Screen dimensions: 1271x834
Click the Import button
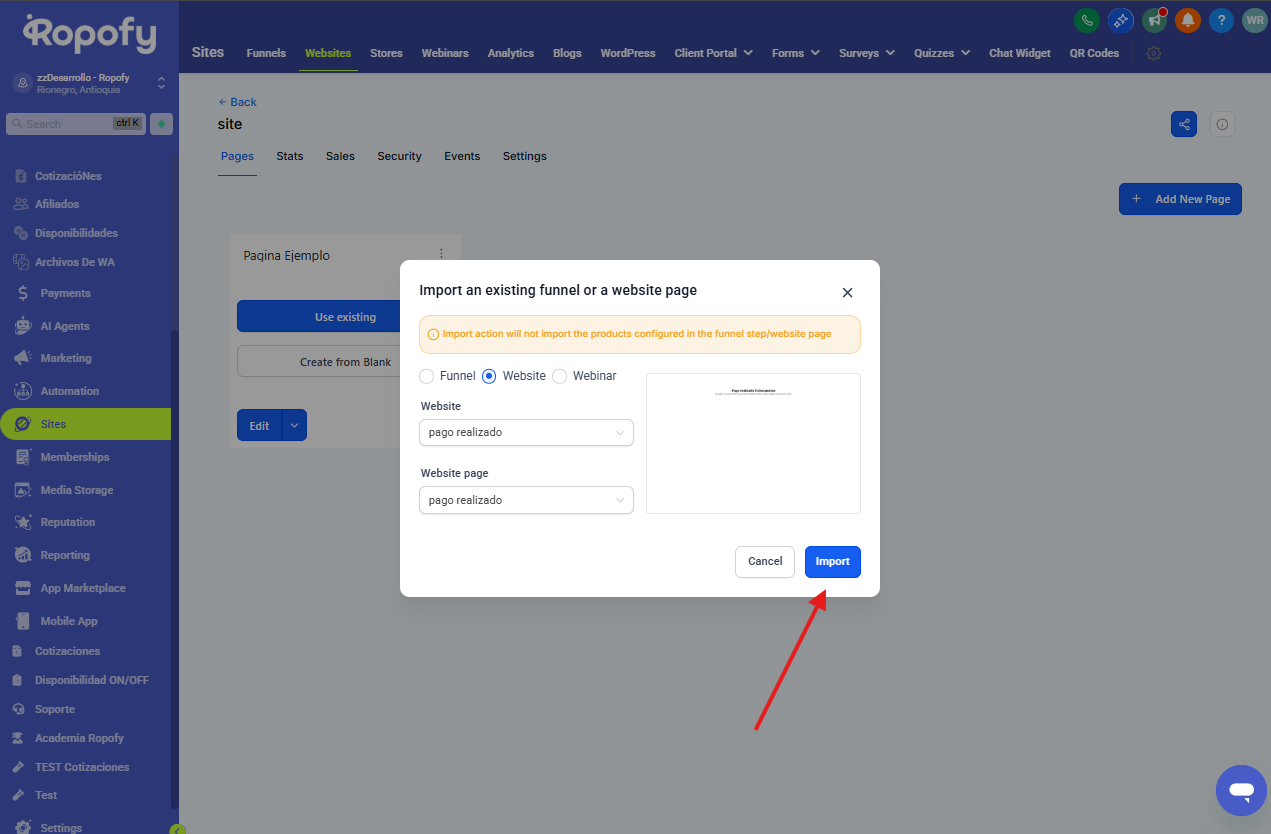[x=832, y=561]
